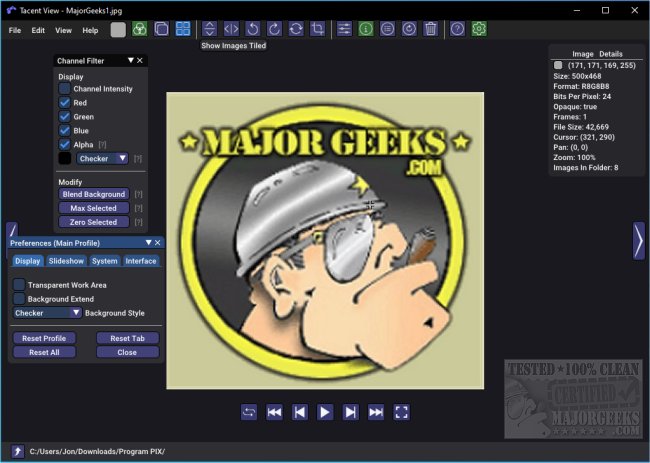Enable Transparent Work Area option
This screenshot has width=650, height=463.
pos(19,285)
